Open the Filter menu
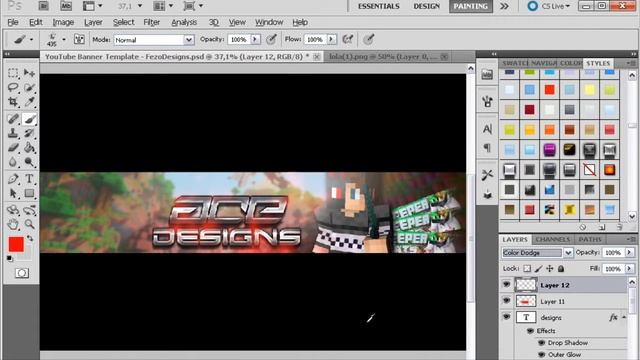 [x=151, y=22]
